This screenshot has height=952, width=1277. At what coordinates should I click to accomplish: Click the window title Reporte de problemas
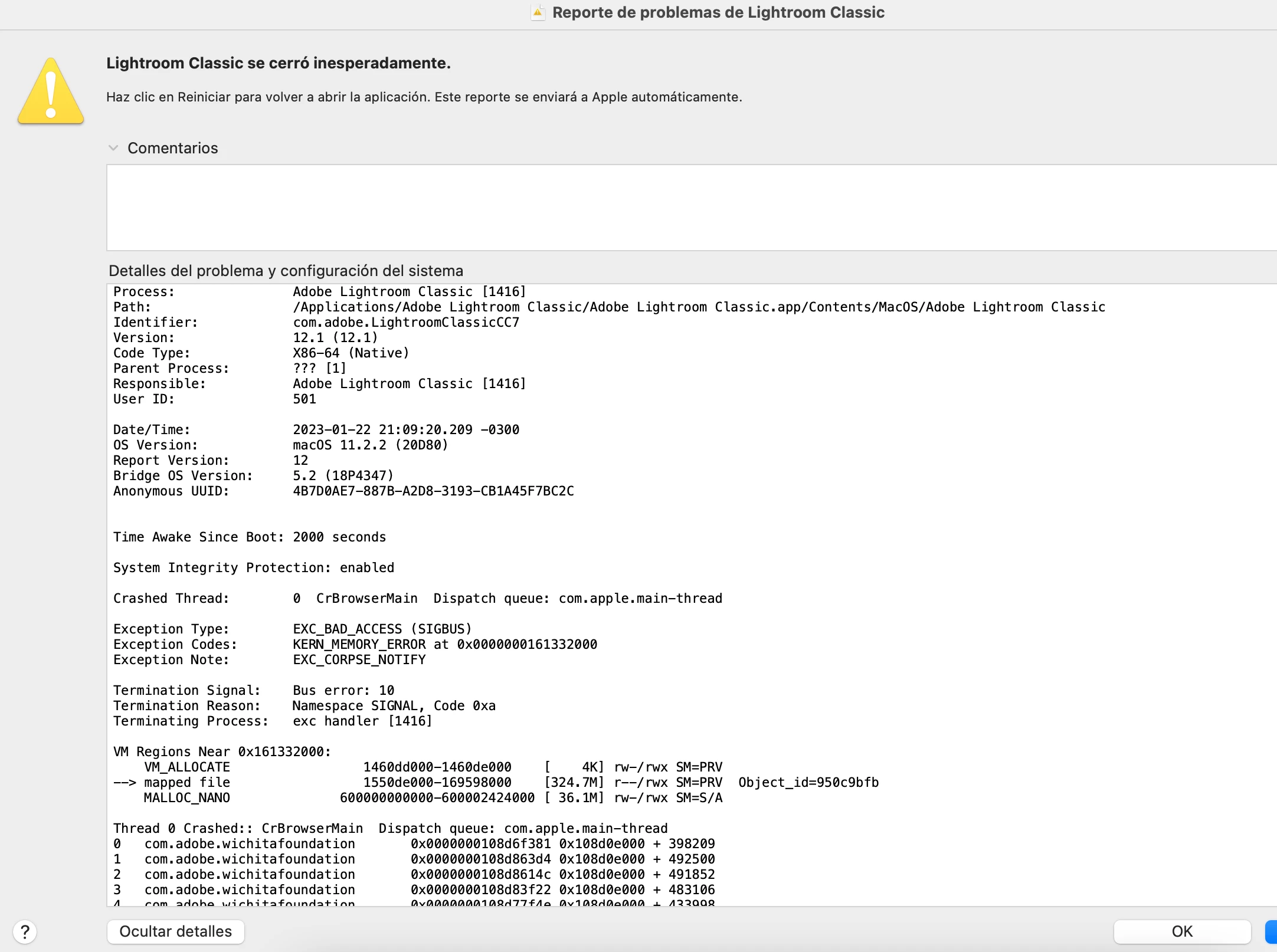(x=718, y=12)
